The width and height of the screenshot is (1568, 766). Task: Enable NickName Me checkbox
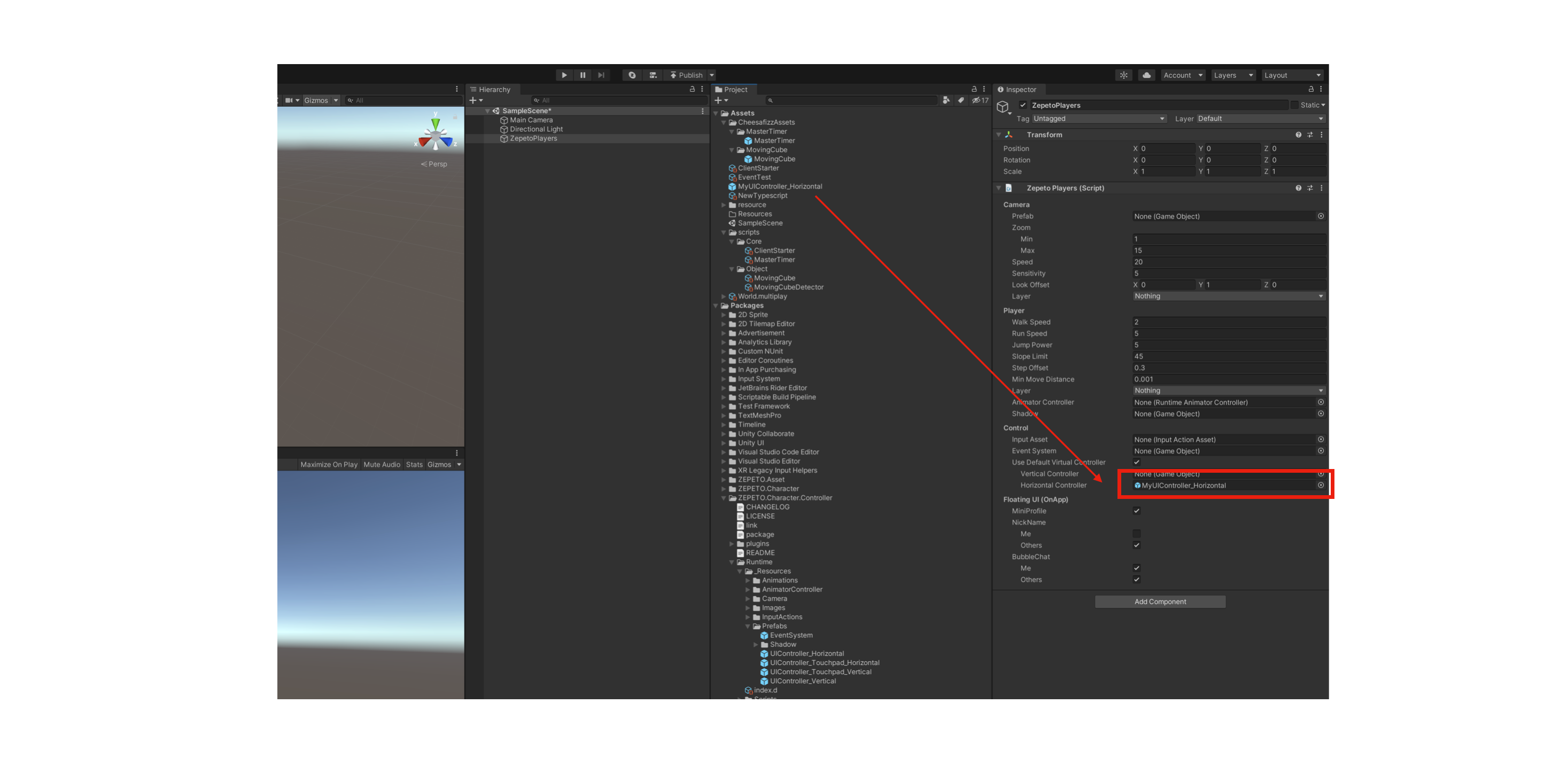click(1136, 534)
